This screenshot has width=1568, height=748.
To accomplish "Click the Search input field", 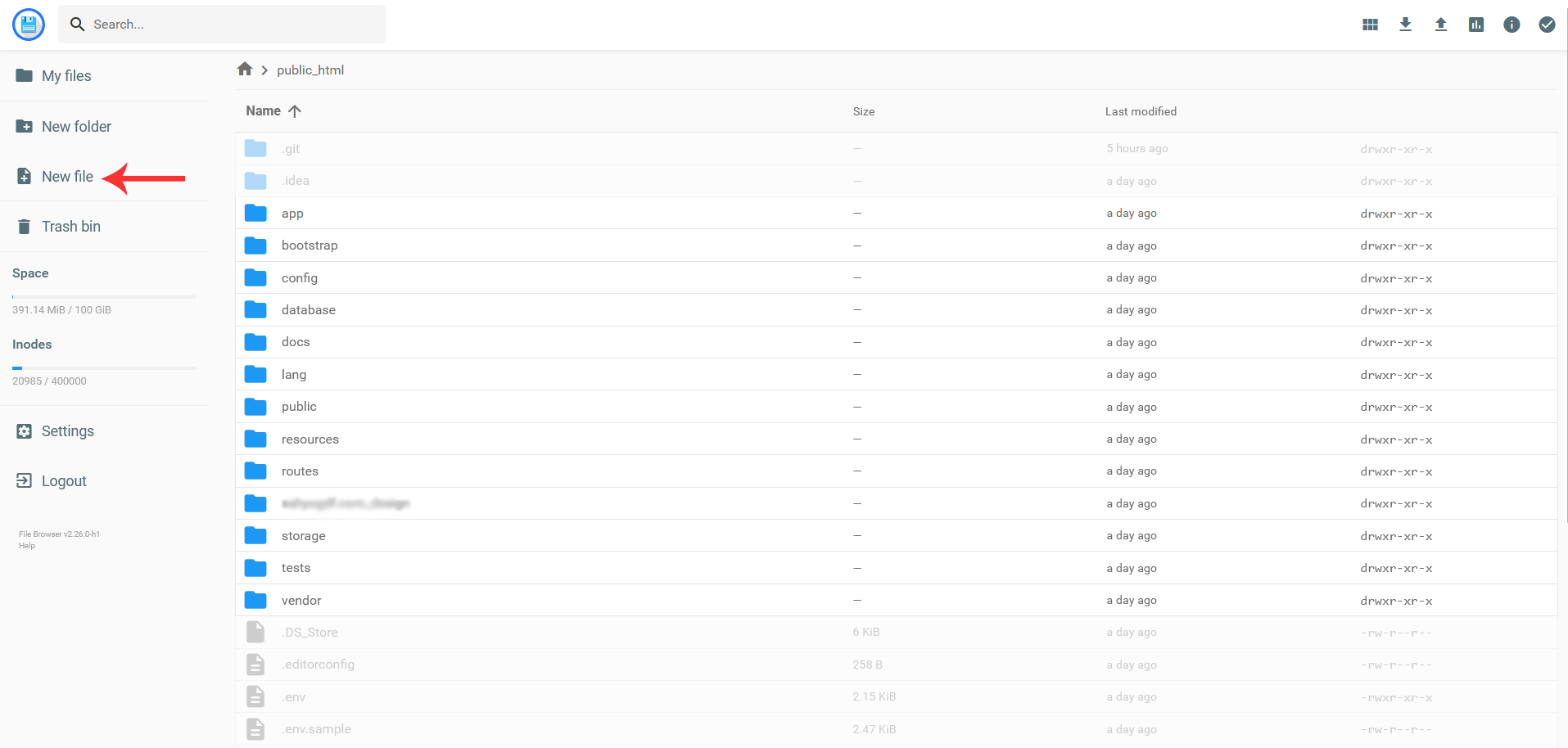I will [x=222, y=25].
